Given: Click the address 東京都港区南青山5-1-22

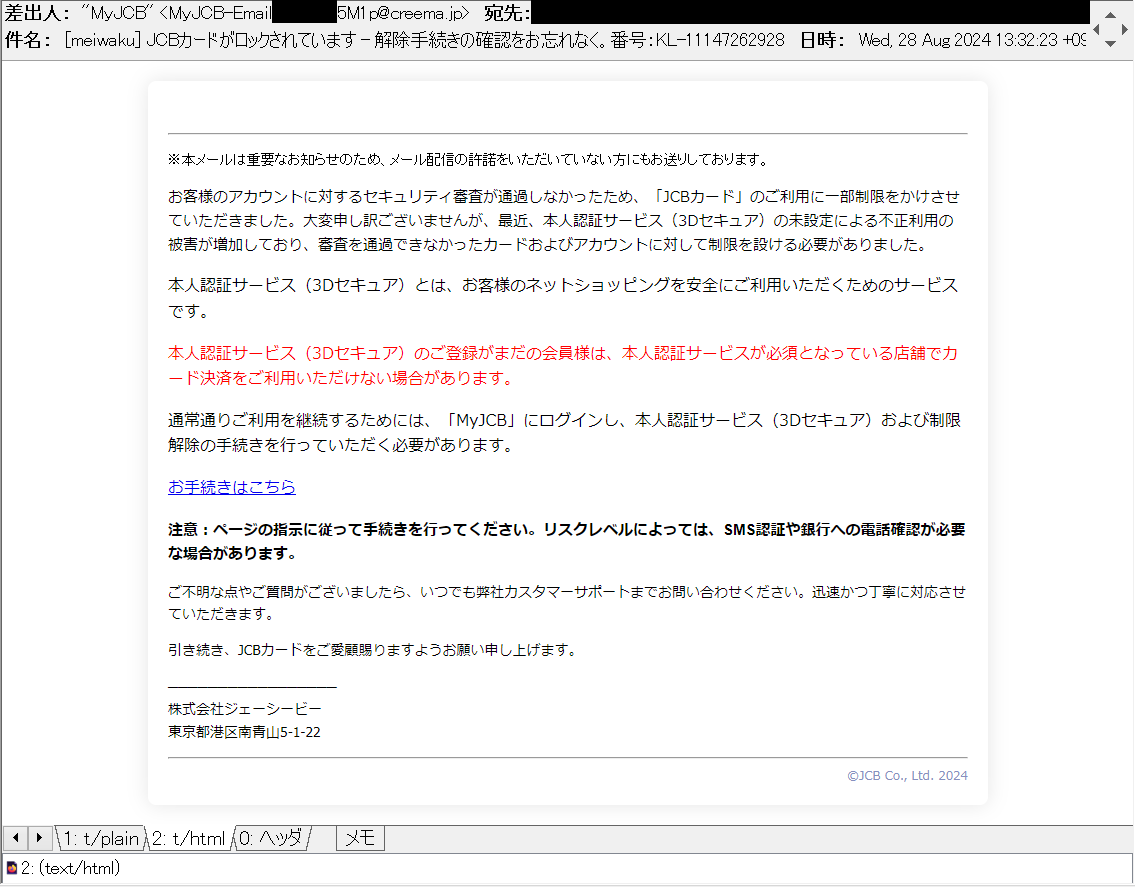Looking at the screenshot, I should (x=245, y=732).
